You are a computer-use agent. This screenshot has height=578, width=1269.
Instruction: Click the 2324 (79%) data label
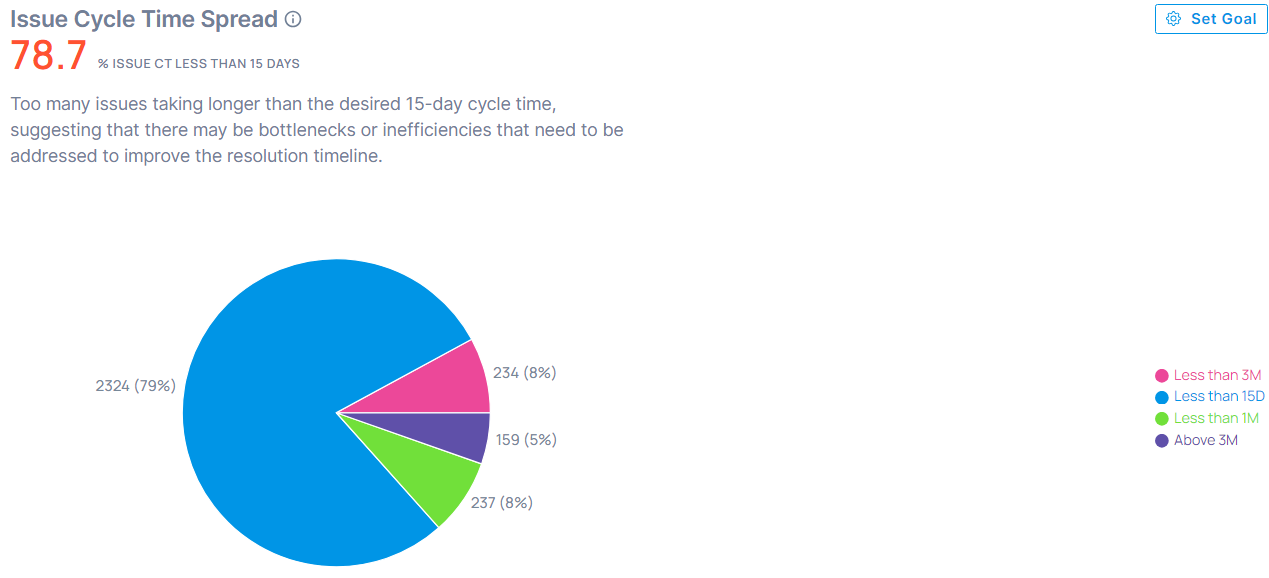pos(135,386)
